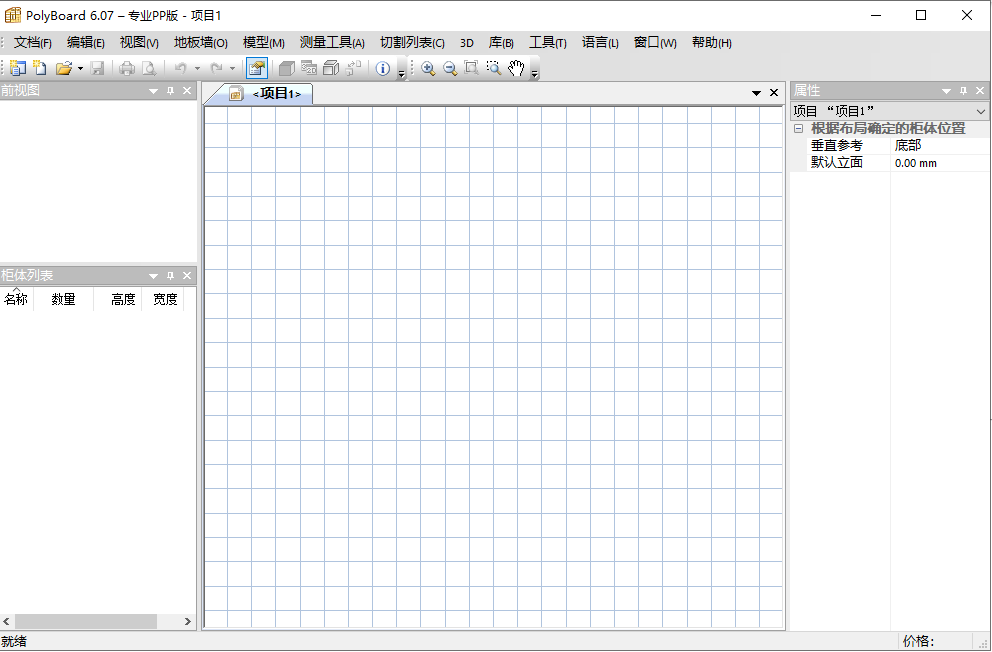Open the 柜体列表 panel options dropdown
992x652 pixels.
153,276
